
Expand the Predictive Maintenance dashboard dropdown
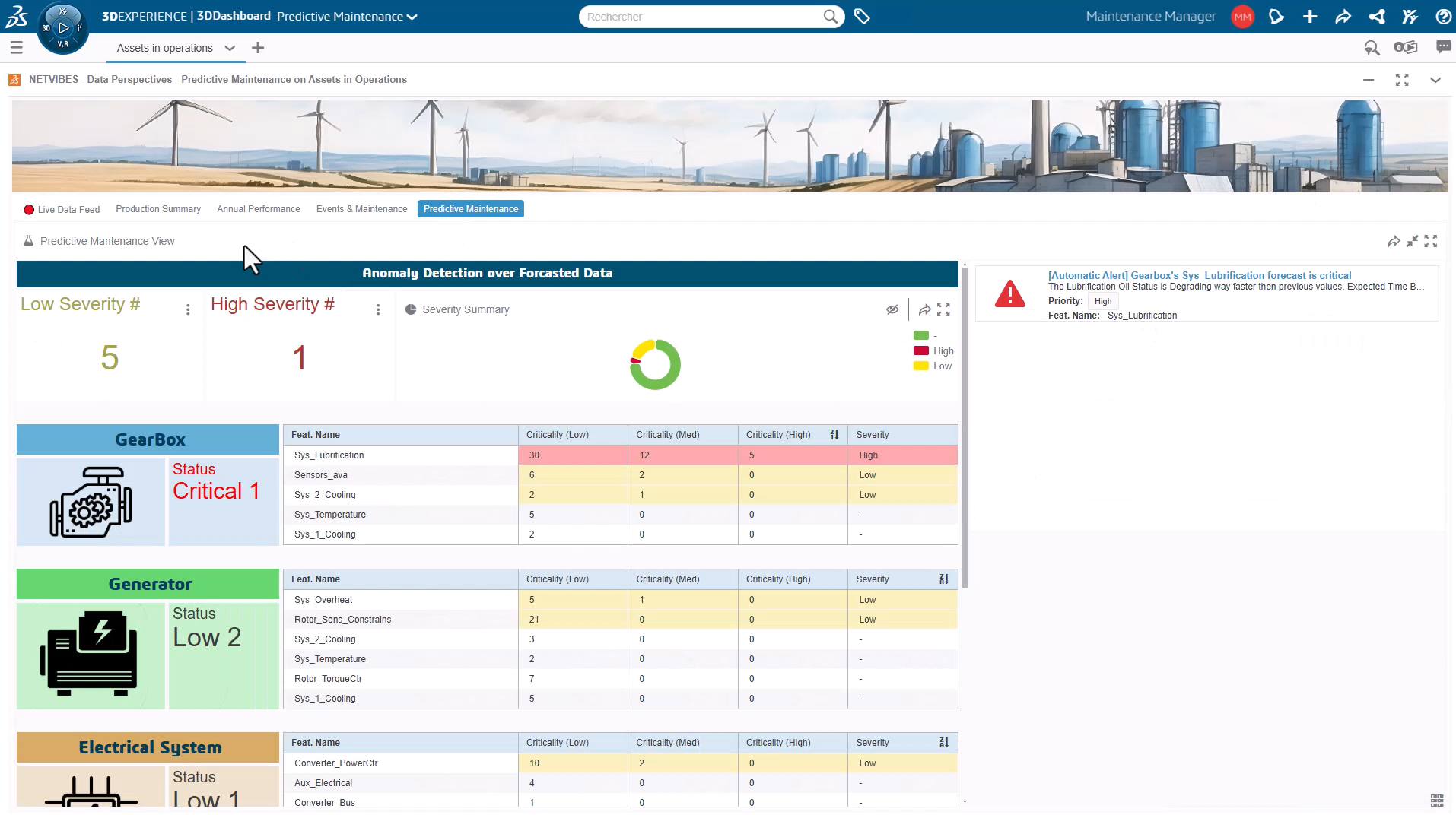tap(412, 17)
